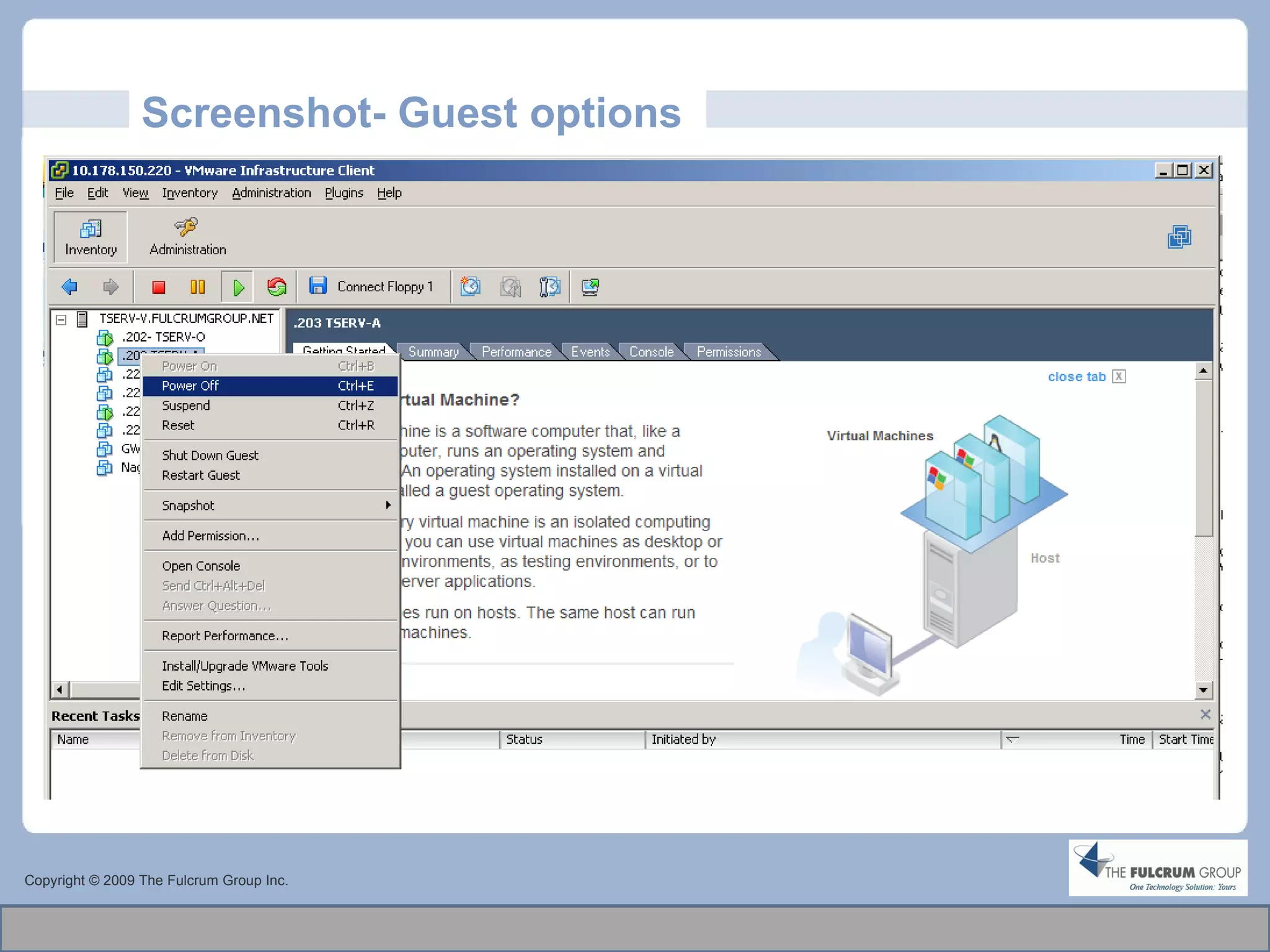
Task: Click the close tab link
Action: point(1077,377)
